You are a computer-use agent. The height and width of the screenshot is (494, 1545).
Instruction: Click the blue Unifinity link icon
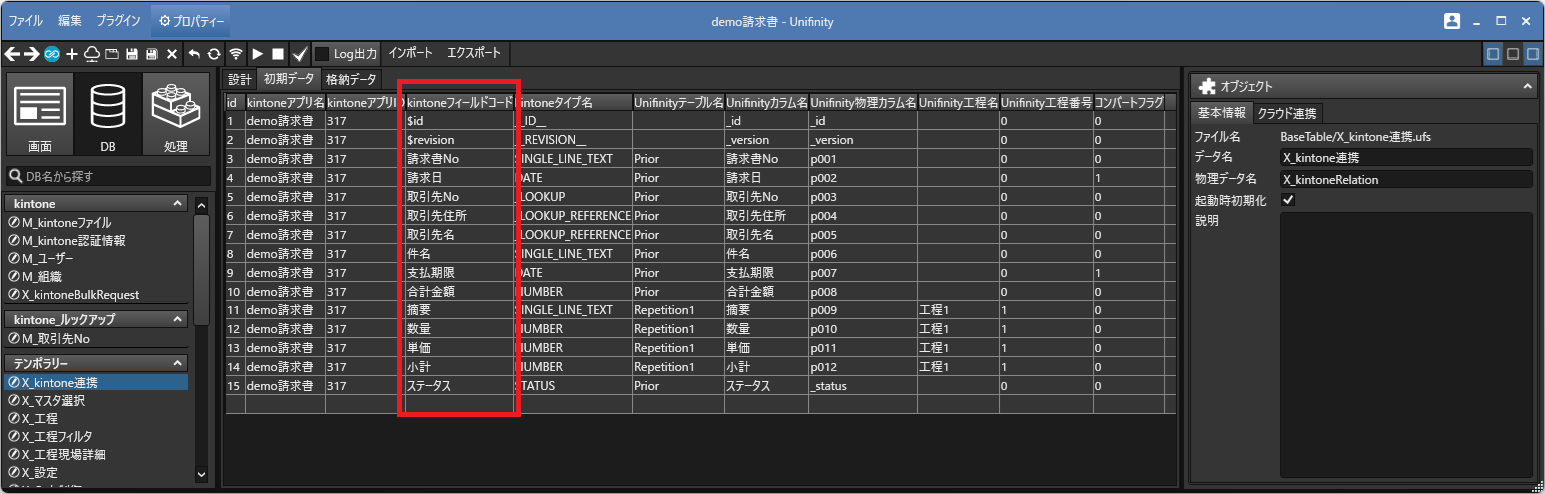click(51, 53)
